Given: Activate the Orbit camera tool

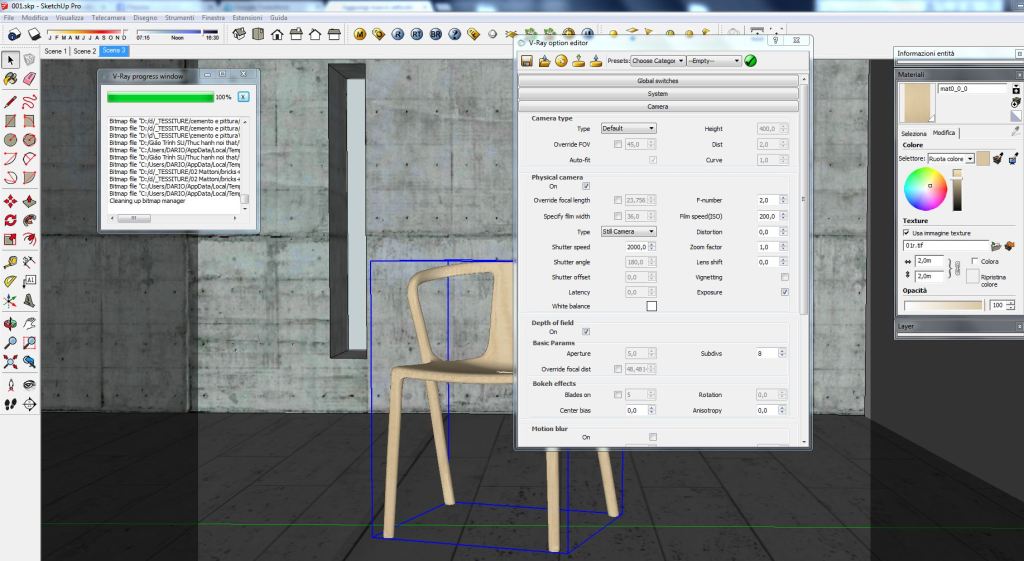Looking at the screenshot, I should (10, 324).
